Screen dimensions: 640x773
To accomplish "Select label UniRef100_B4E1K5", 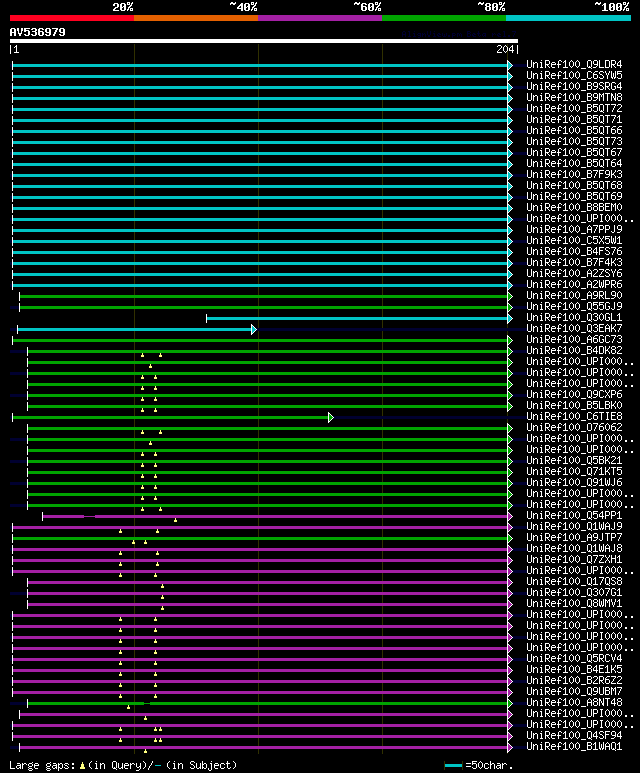I will pos(574,669).
